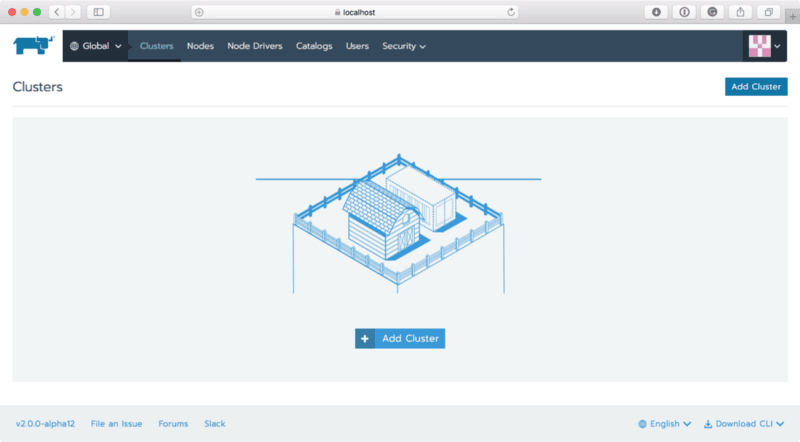Go to the Catalogs tab

point(314,46)
